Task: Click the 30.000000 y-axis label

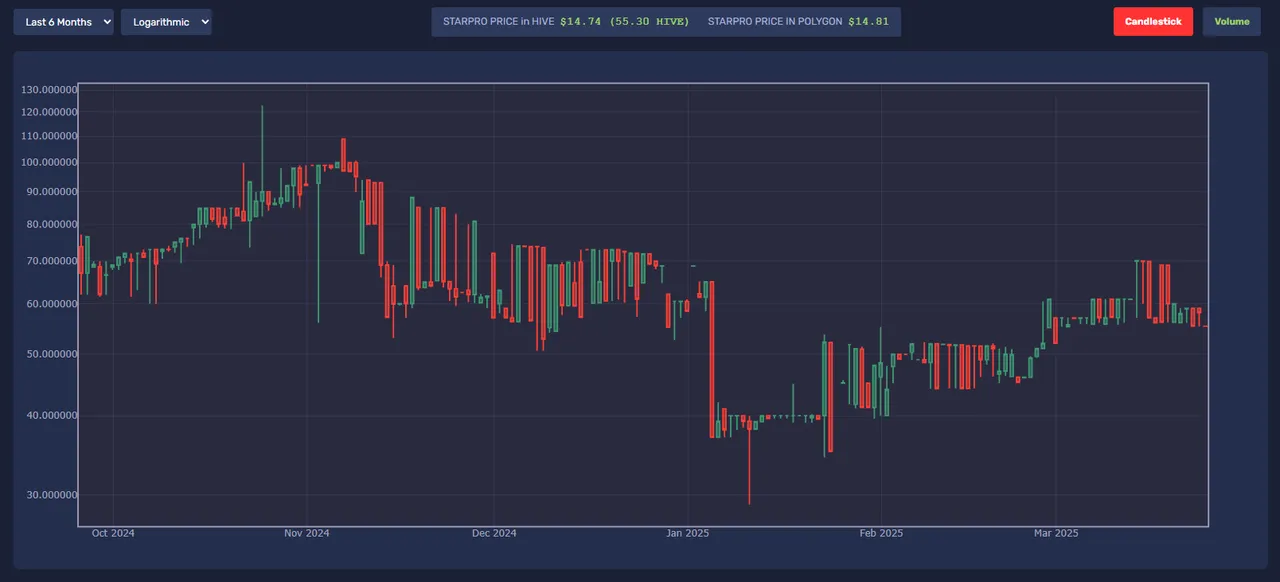Action: pyautogui.click(x=52, y=495)
